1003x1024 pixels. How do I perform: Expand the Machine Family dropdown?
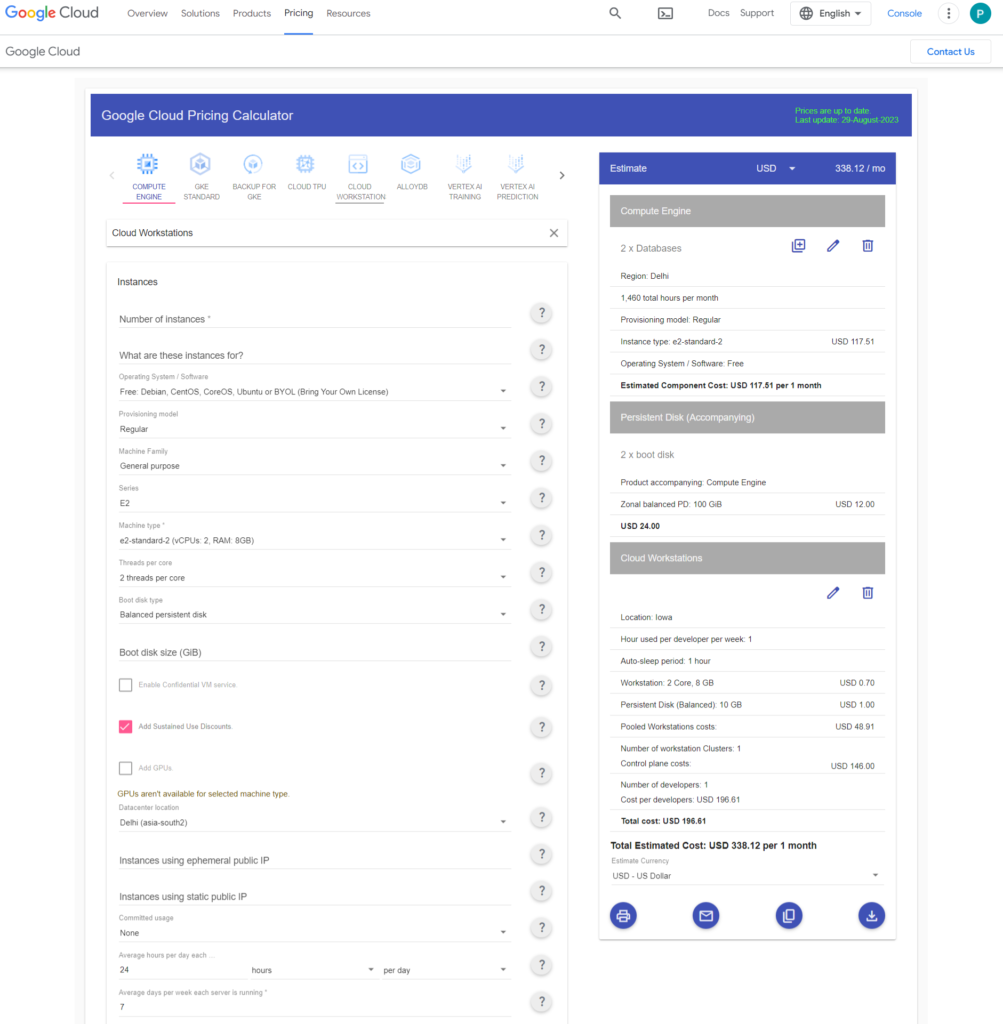(314, 466)
